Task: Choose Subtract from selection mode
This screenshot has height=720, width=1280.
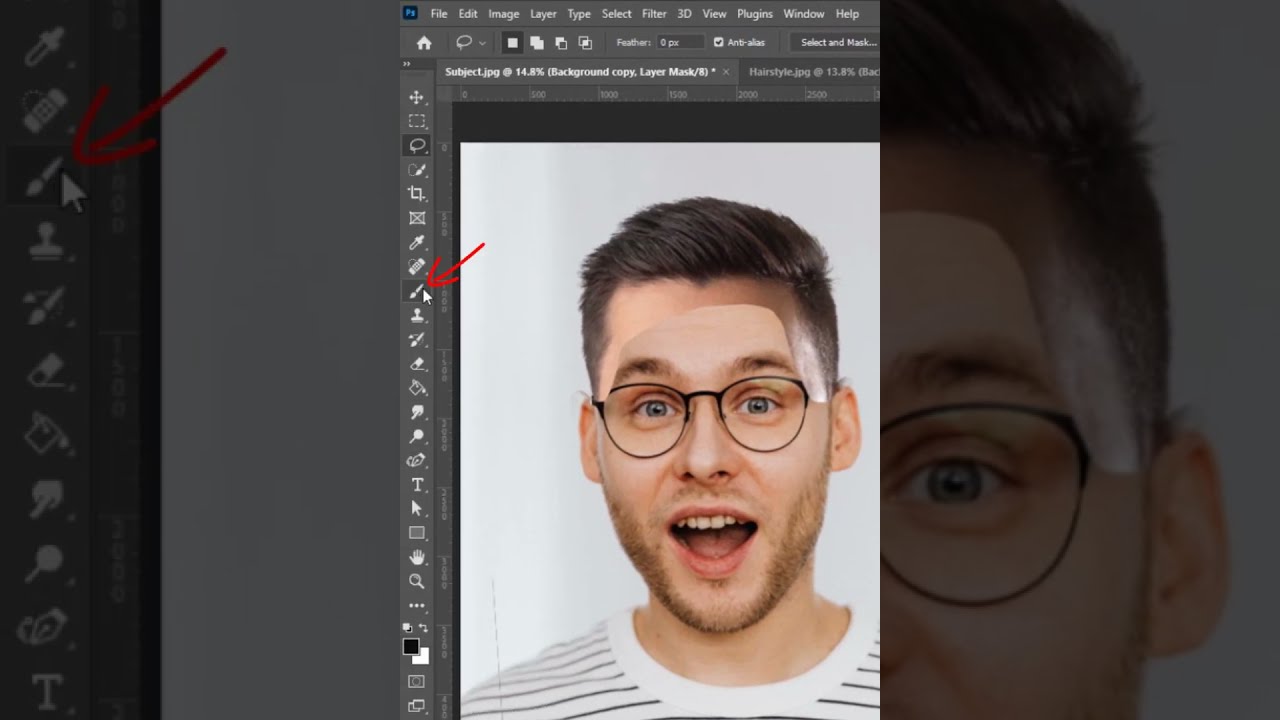Action: click(x=561, y=43)
